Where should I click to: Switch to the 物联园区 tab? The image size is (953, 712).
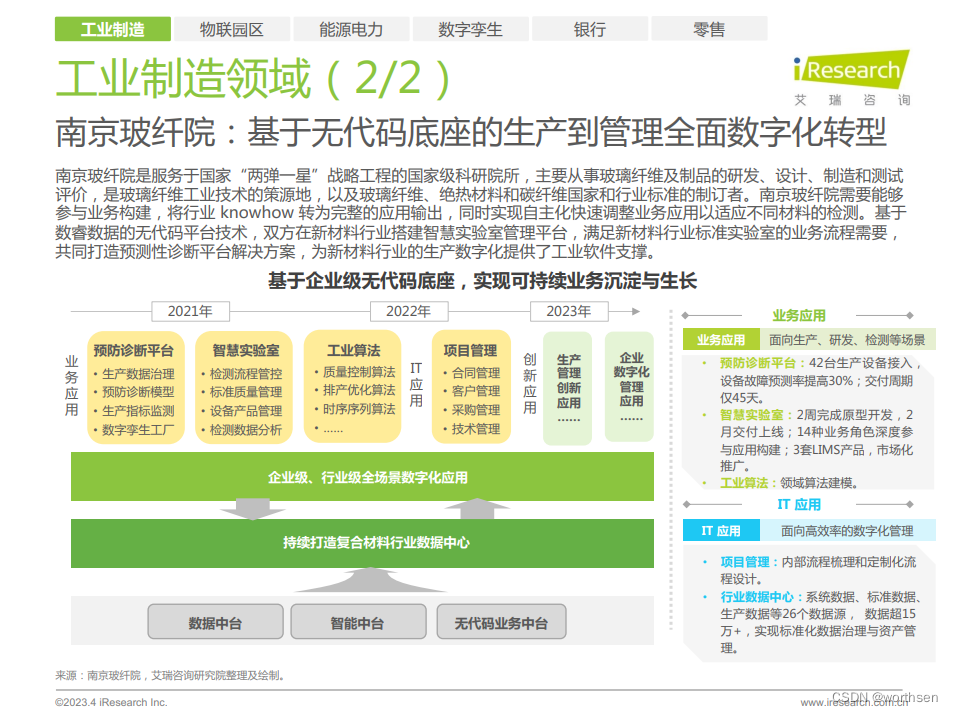(232, 29)
